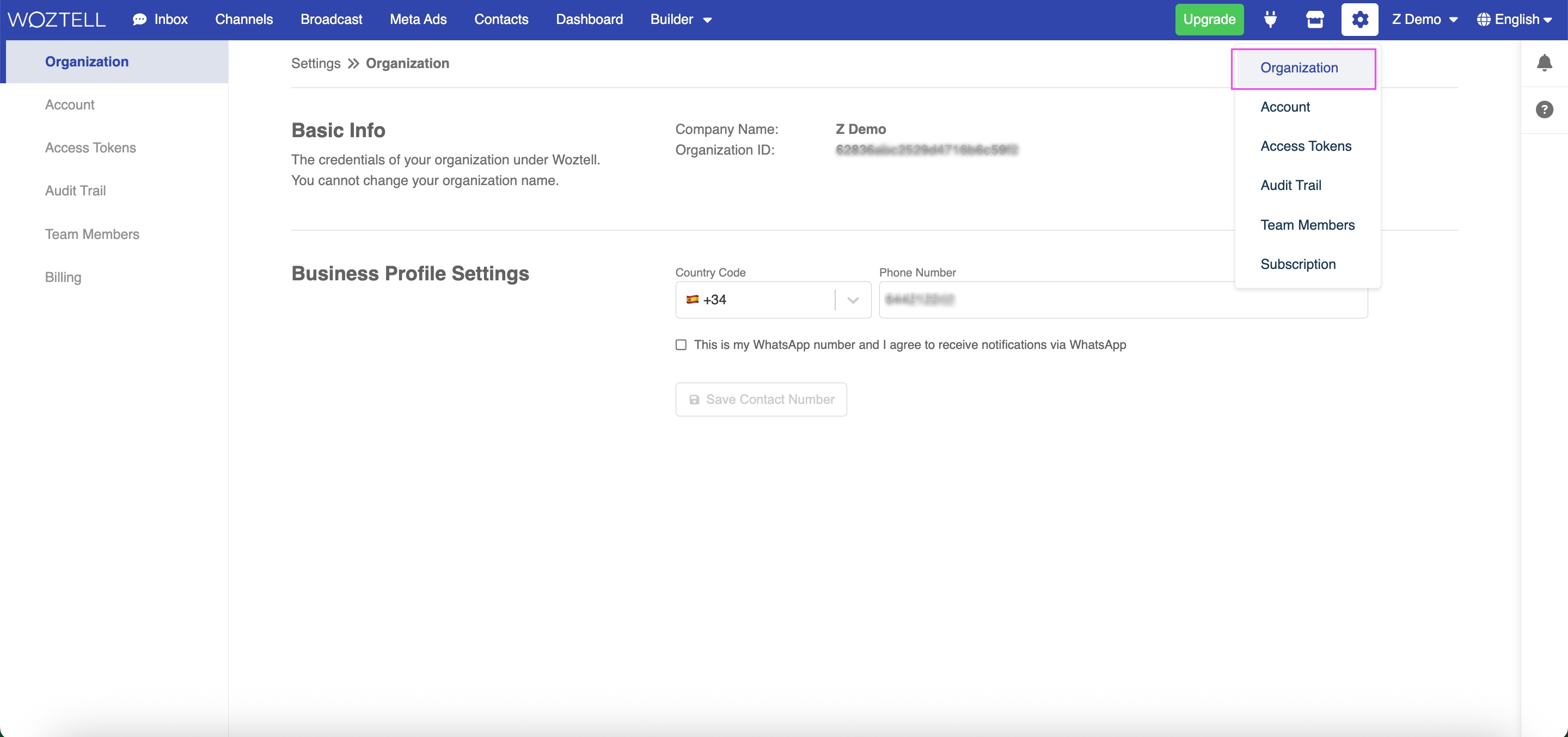Open Account in left sidebar
This screenshot has height=737, width=1568.
point(69,105)
